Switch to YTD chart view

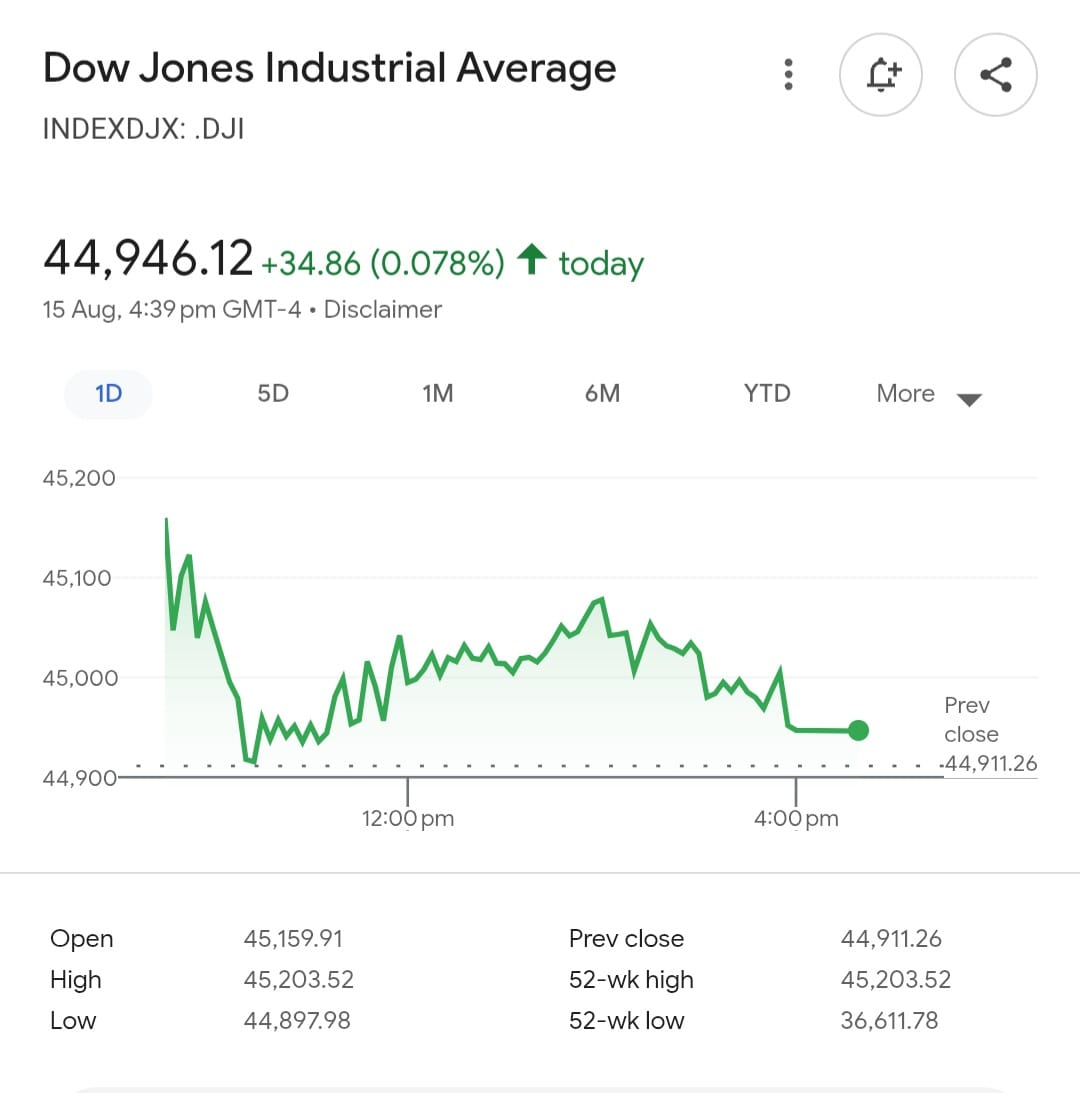point(767,394)
